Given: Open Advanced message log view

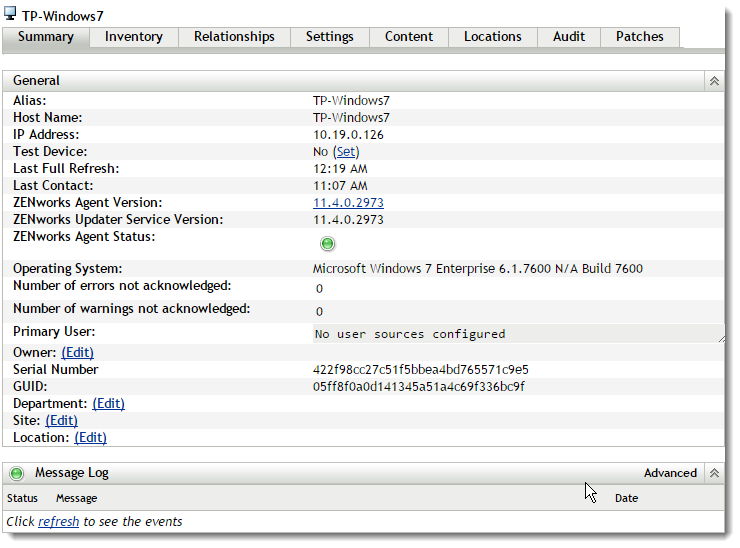Looking at the screenshot, I should [x=670, y=473].
